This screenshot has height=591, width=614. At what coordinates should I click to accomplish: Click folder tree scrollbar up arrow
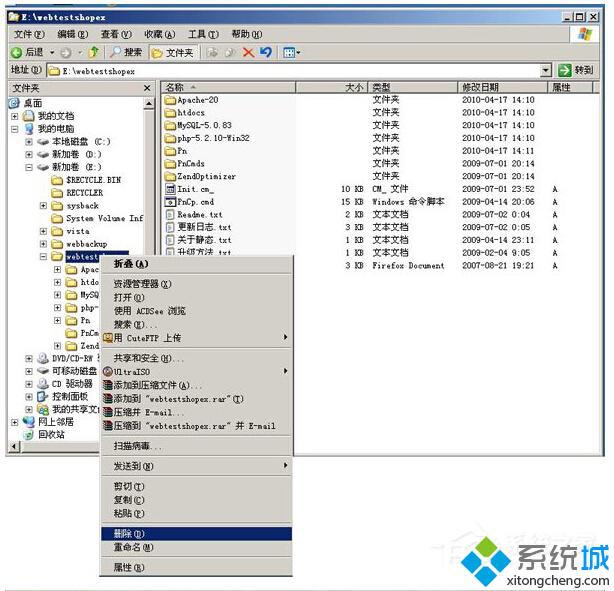tap(149, 104)
